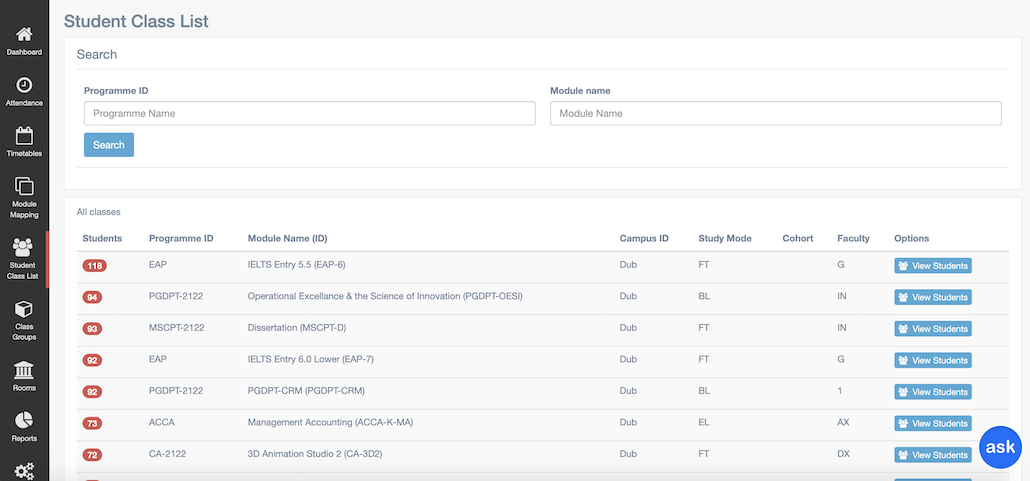1030x481 pixels.
Task: Open Attendance clock icon in sidebar
Action: [24, 85]
